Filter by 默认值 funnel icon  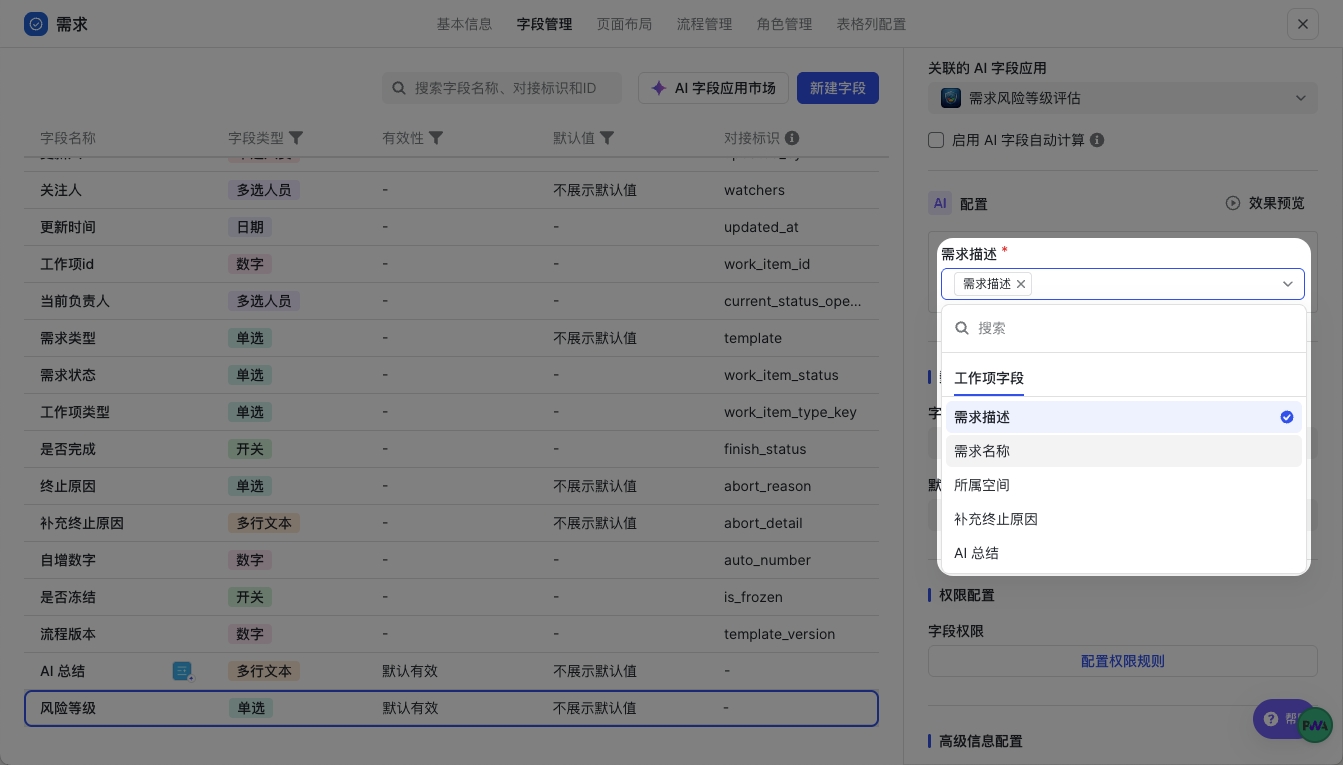tap(607, 138)
